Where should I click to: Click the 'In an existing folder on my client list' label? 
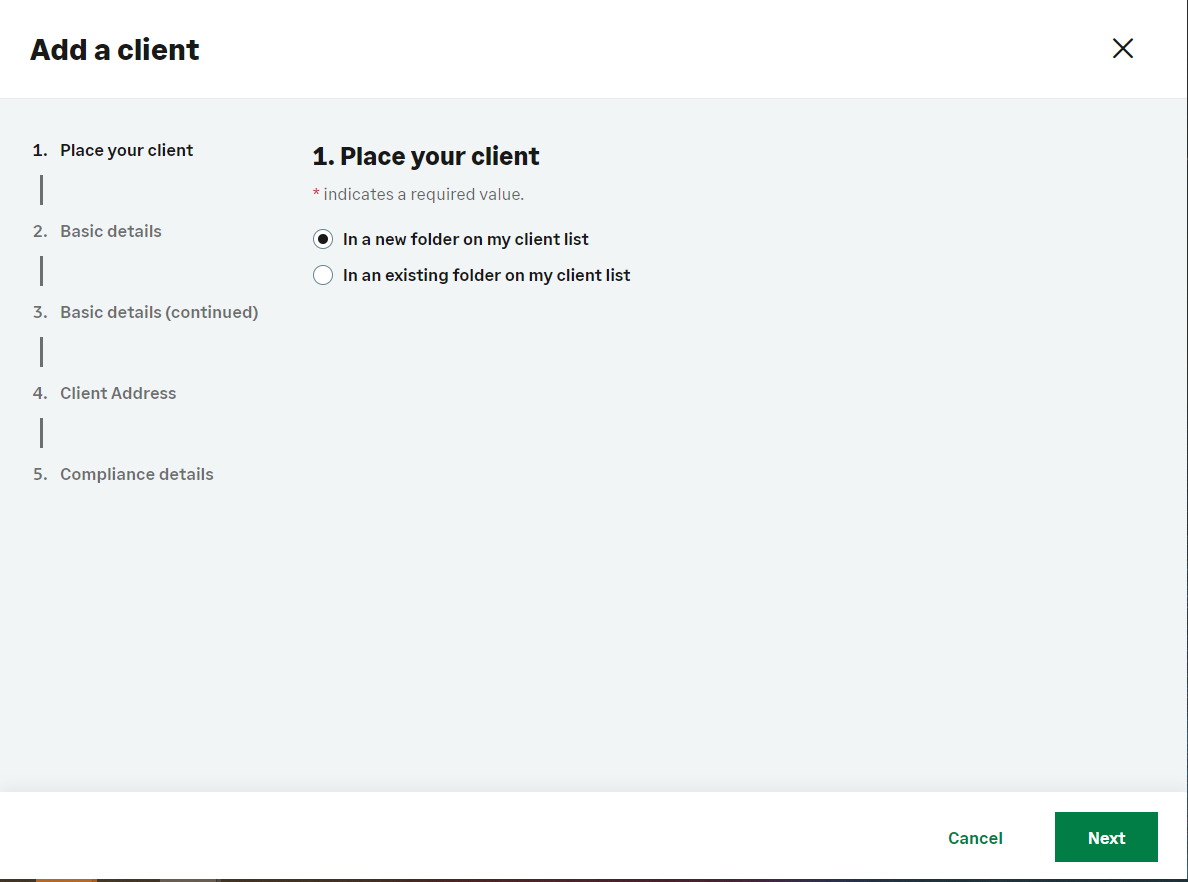[486, 275]
